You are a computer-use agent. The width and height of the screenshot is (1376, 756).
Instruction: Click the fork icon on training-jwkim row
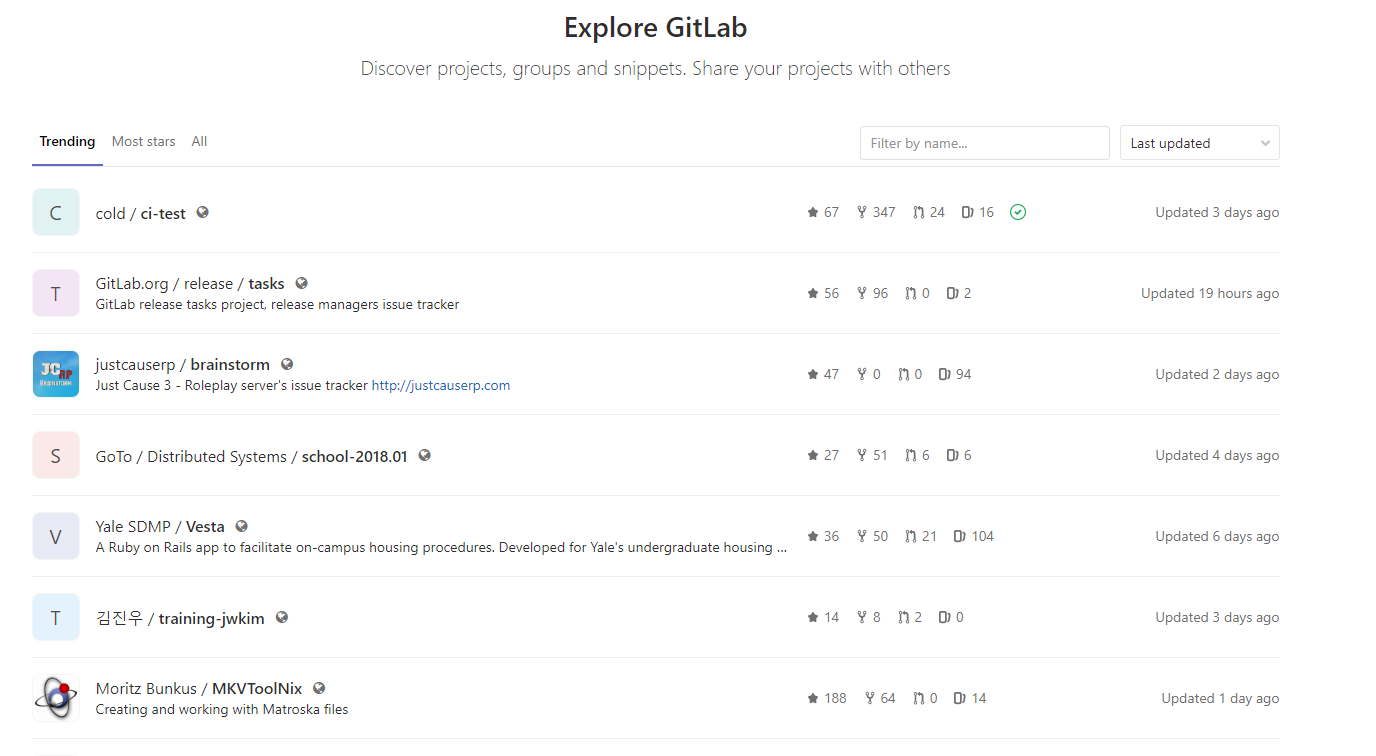862,617
